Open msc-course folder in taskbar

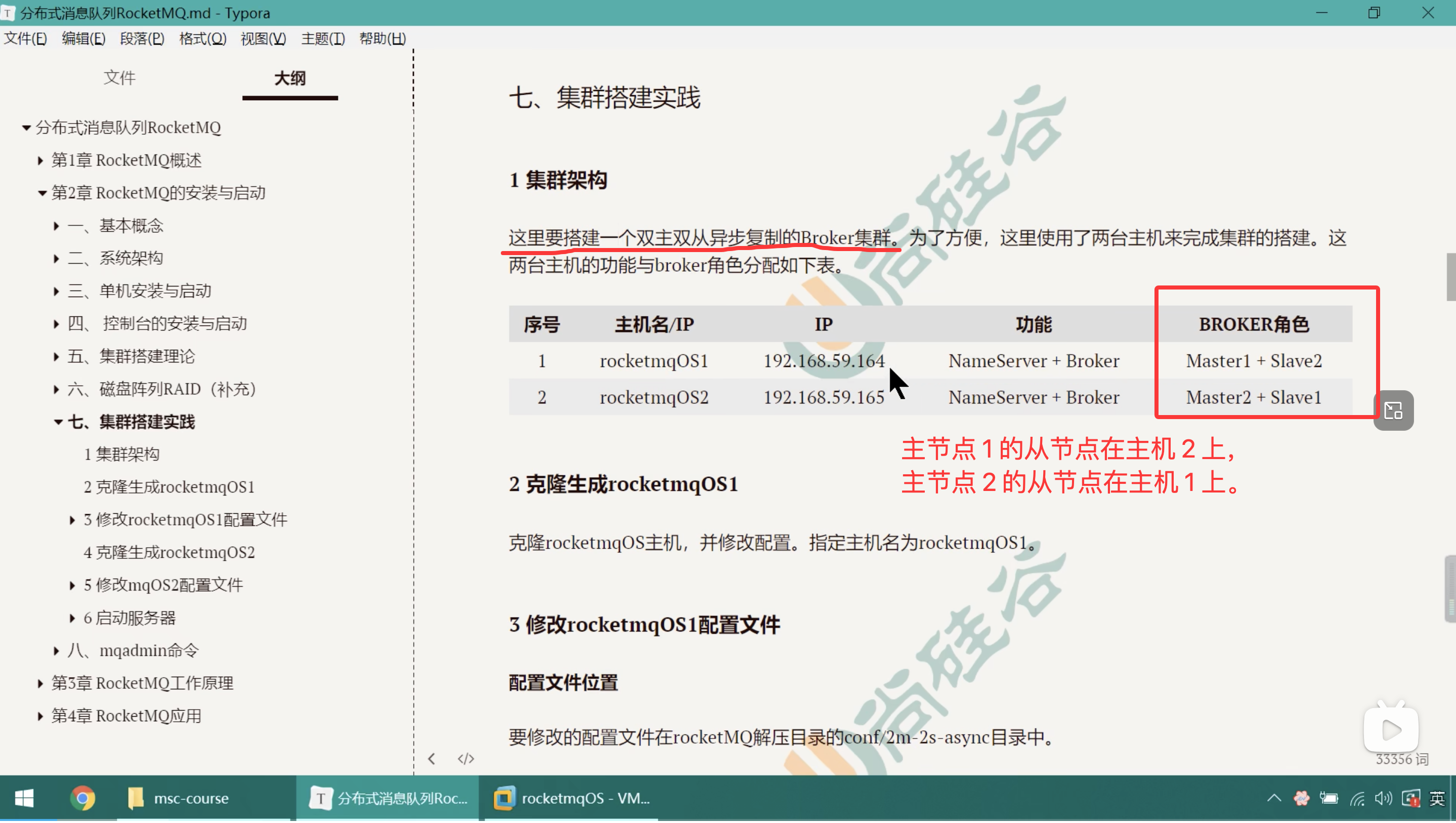[179, 798]
